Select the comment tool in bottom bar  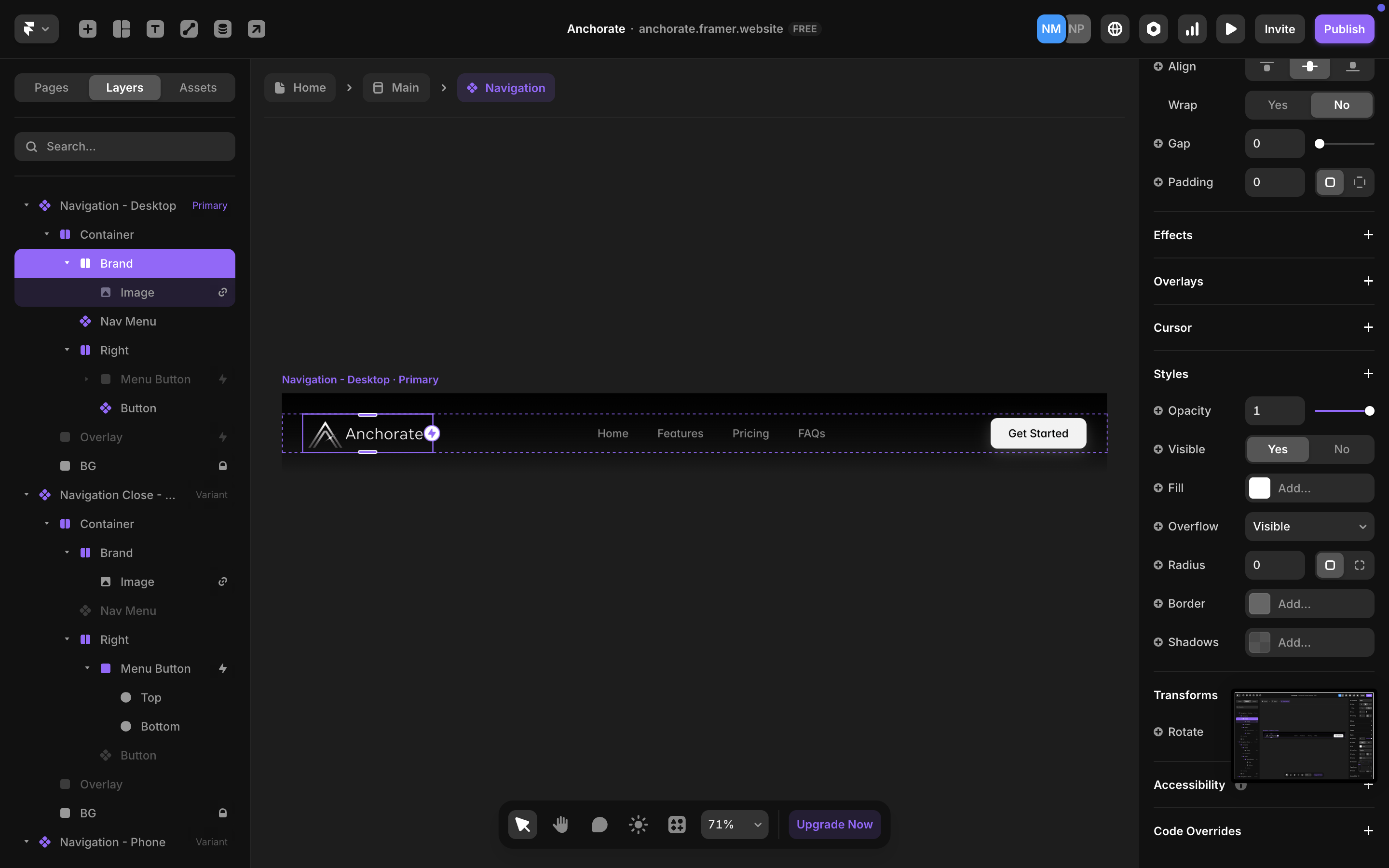tap(599, 825)
